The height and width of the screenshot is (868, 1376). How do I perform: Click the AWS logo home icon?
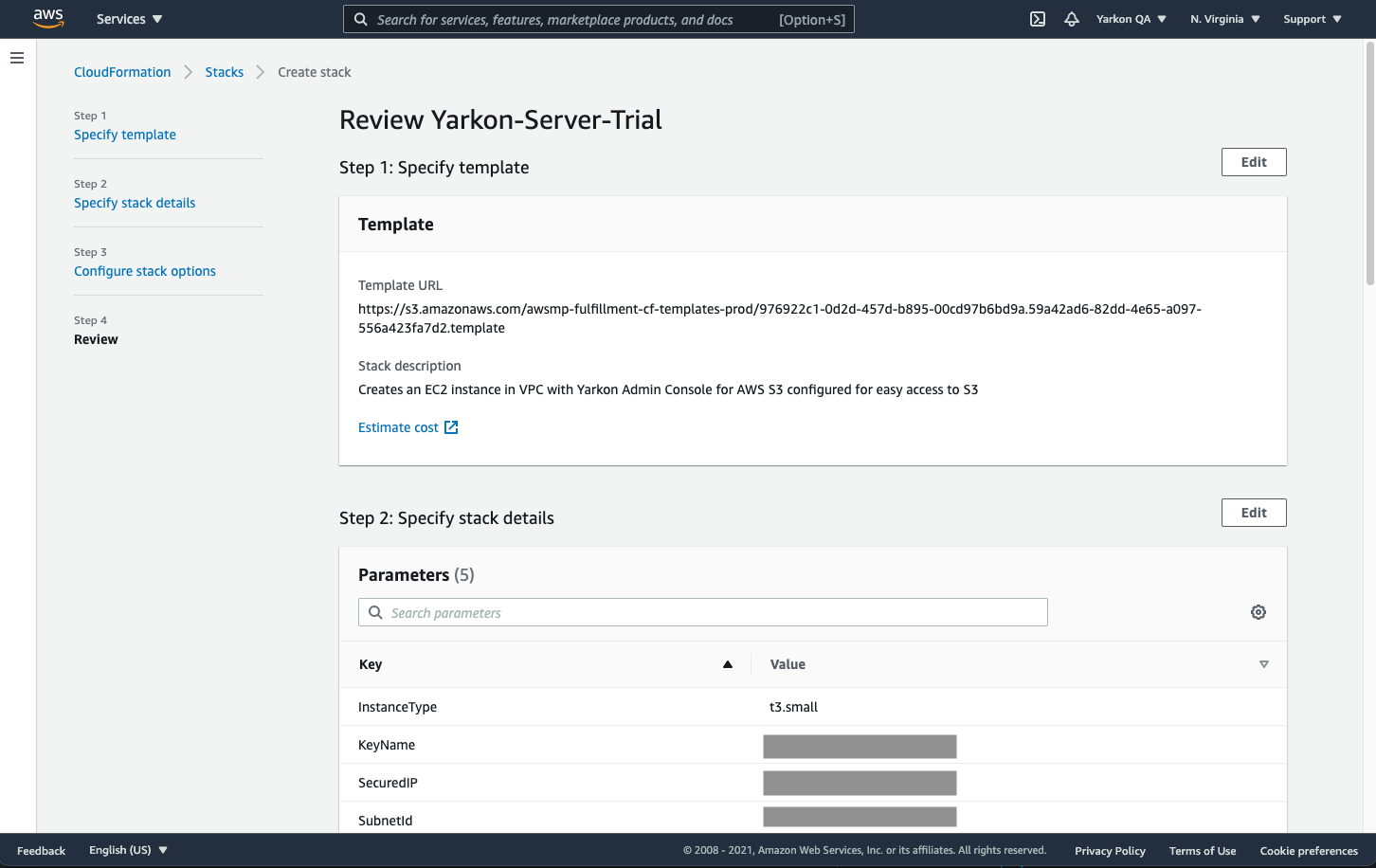point(47,19)
